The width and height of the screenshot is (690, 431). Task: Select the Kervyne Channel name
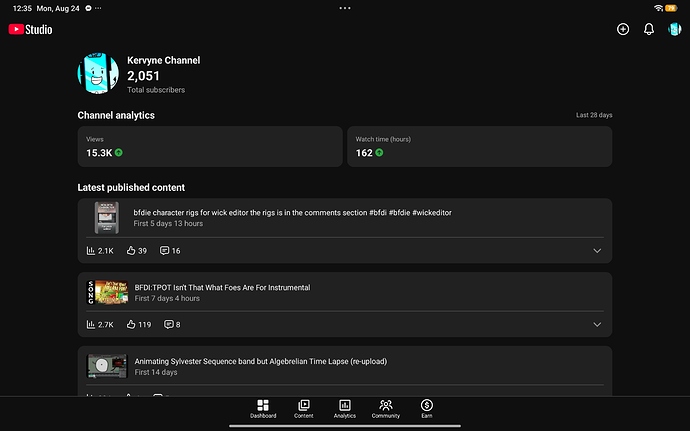click(x=164, y=60)
